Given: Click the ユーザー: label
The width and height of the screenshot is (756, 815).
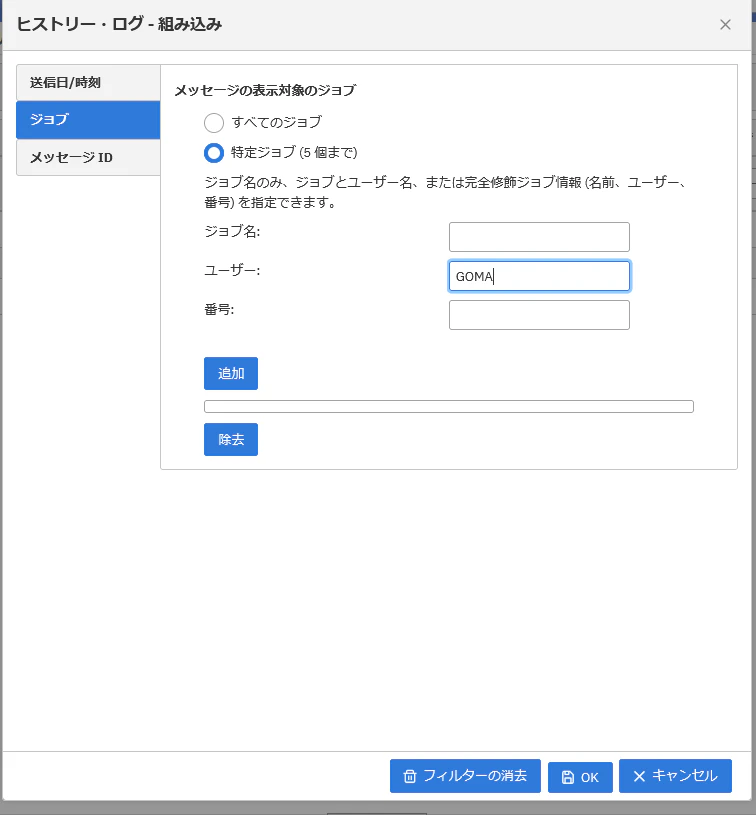Looking at the screenshot, I should [x=232, y=270].
